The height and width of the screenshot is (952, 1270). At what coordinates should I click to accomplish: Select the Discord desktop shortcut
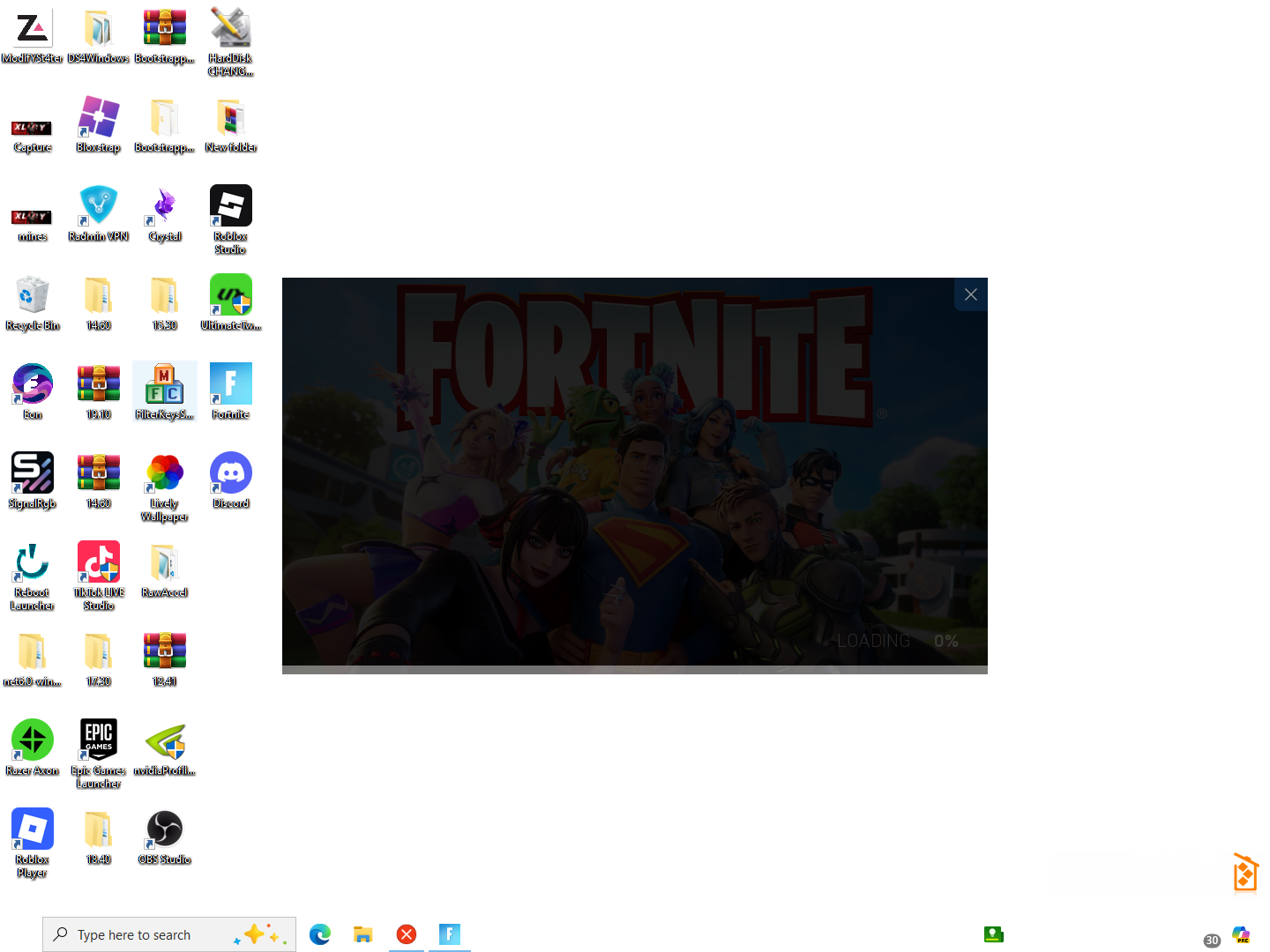coord(231,481)
